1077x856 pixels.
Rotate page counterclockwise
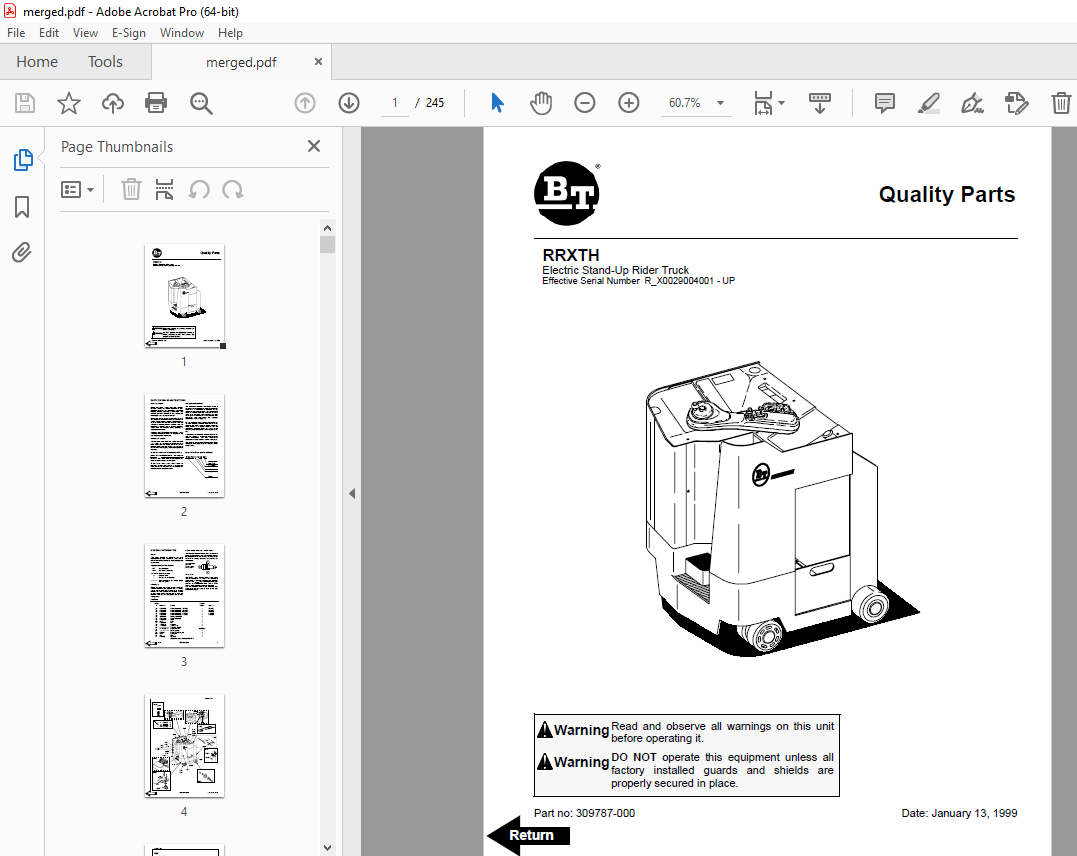tap(199, 189)
